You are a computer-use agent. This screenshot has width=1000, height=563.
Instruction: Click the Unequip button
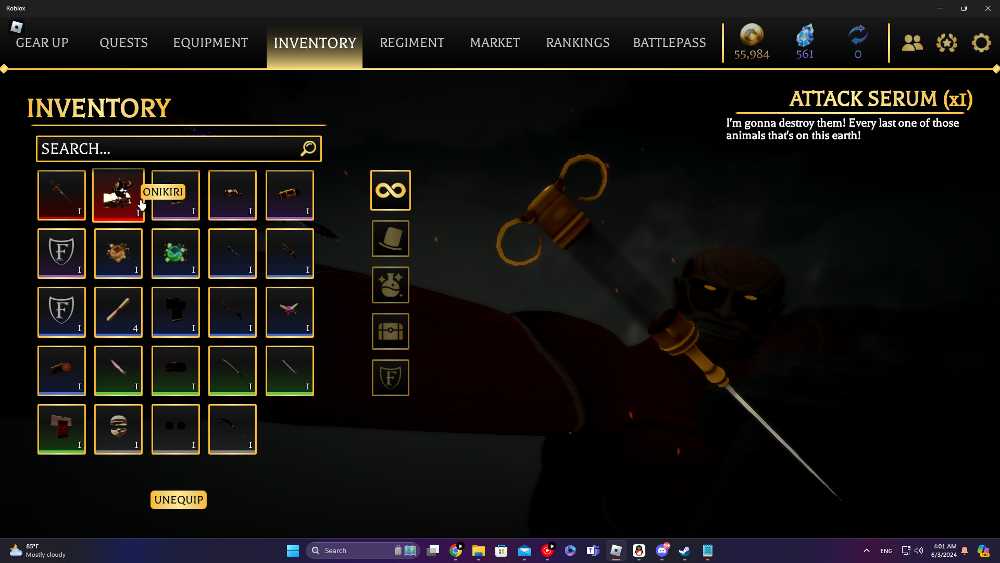[x=179, y=500]
